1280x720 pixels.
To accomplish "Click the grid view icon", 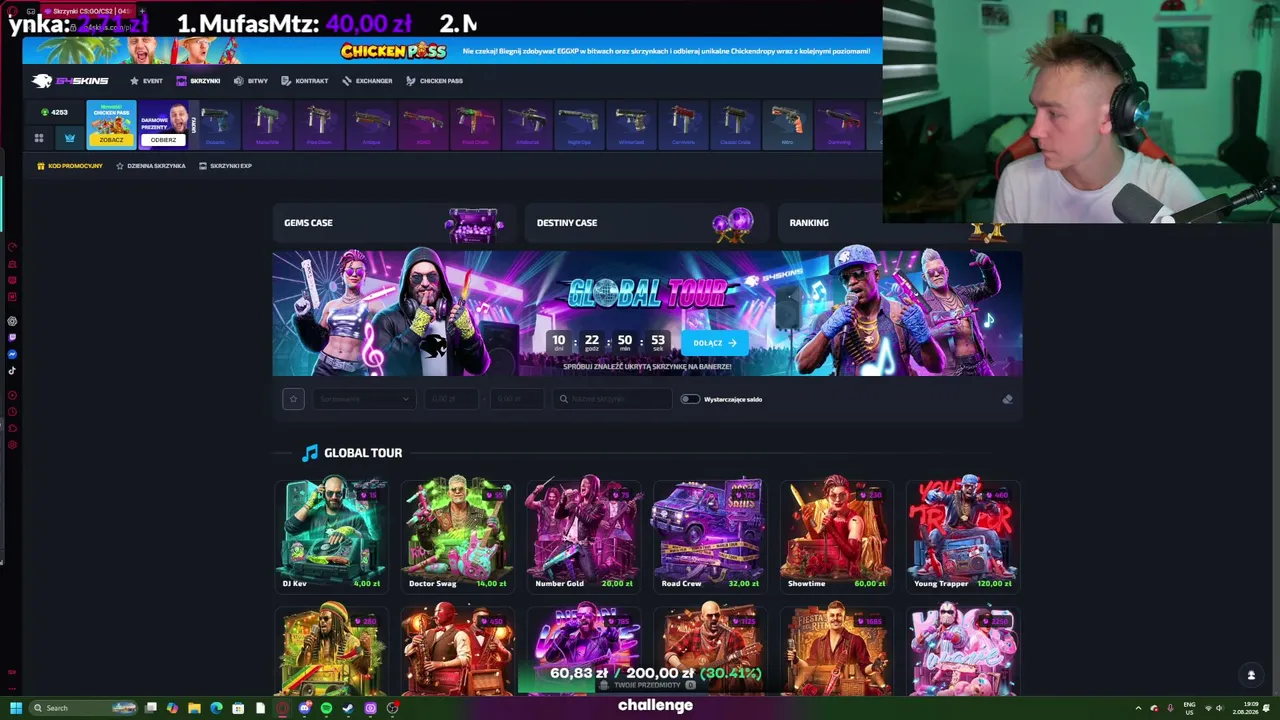I will [x=39, y=138].
